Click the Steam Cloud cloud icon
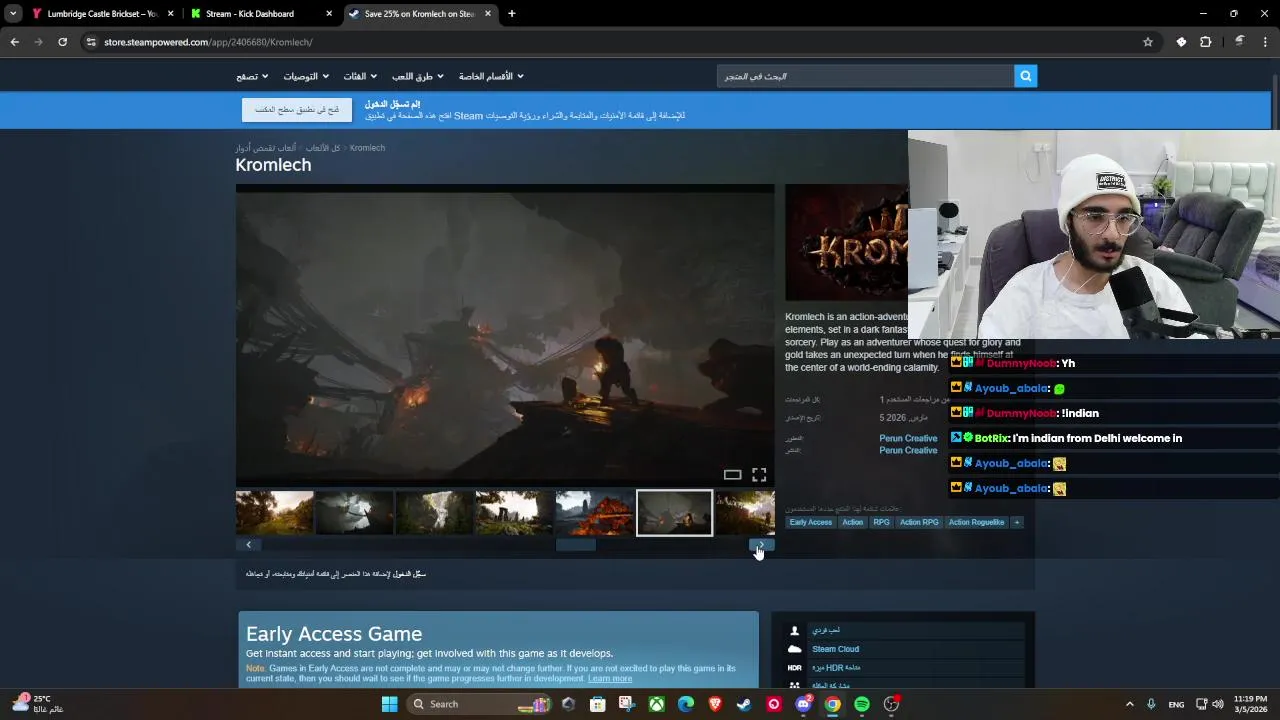 point(794,649)
